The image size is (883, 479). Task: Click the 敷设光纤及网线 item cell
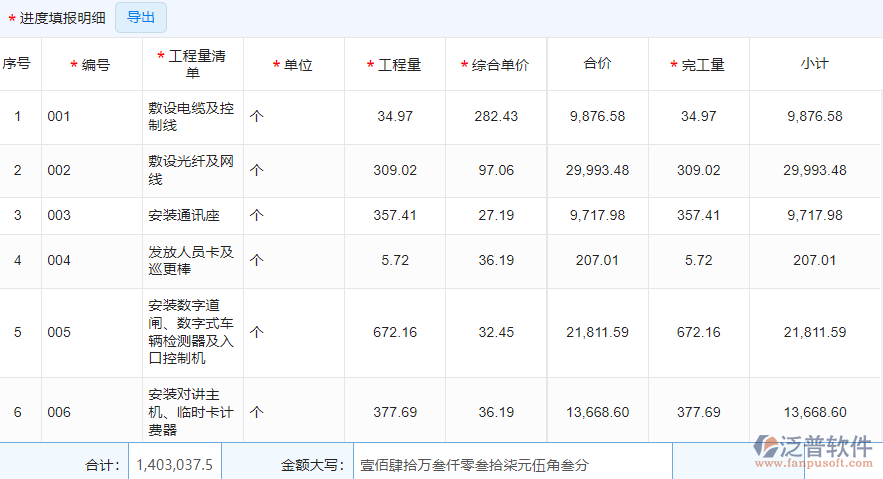191,170
